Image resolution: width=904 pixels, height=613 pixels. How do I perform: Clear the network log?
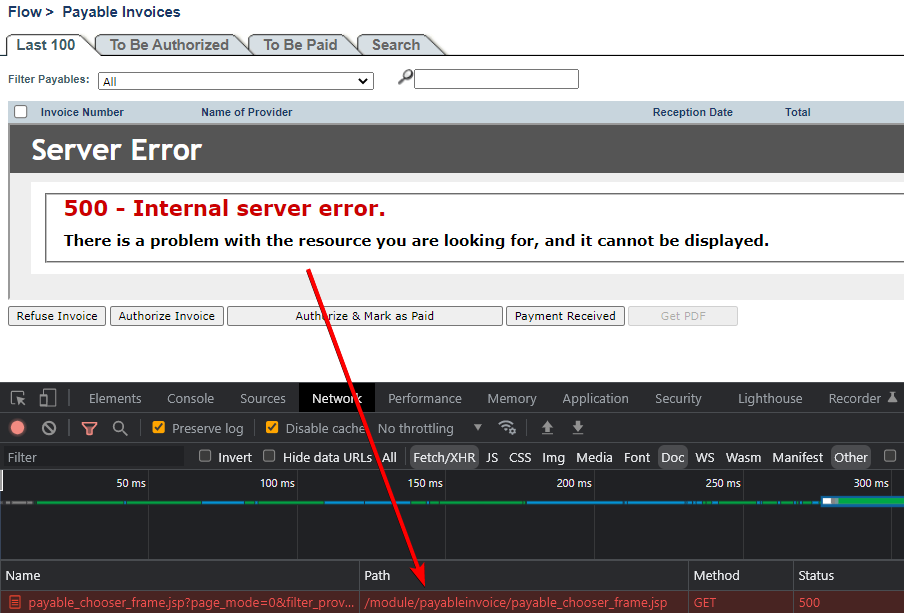coord(49,428)
